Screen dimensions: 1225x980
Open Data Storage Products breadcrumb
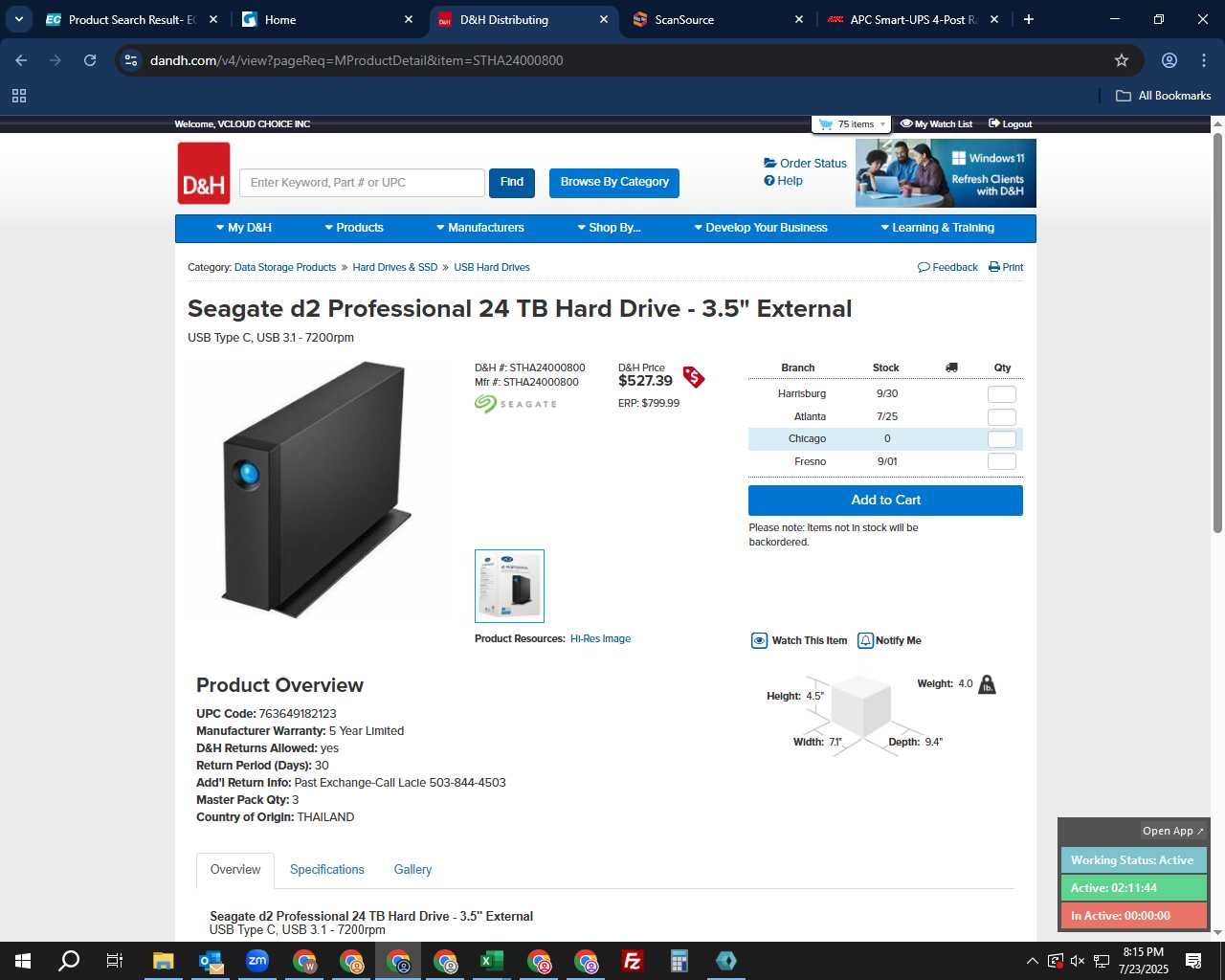pyautogui.click(x=285, y=268)
